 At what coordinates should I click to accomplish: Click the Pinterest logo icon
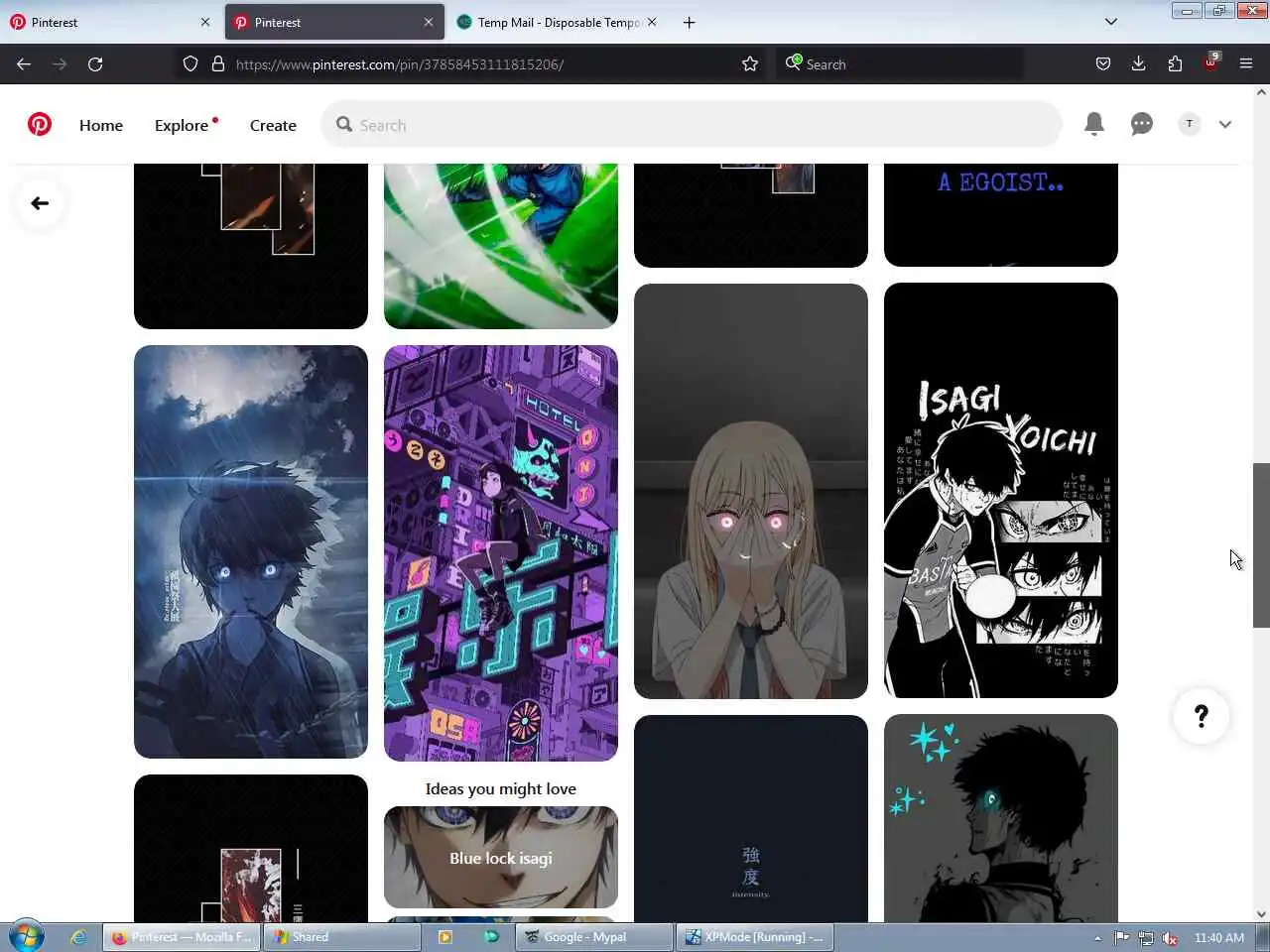coord(40,124)
